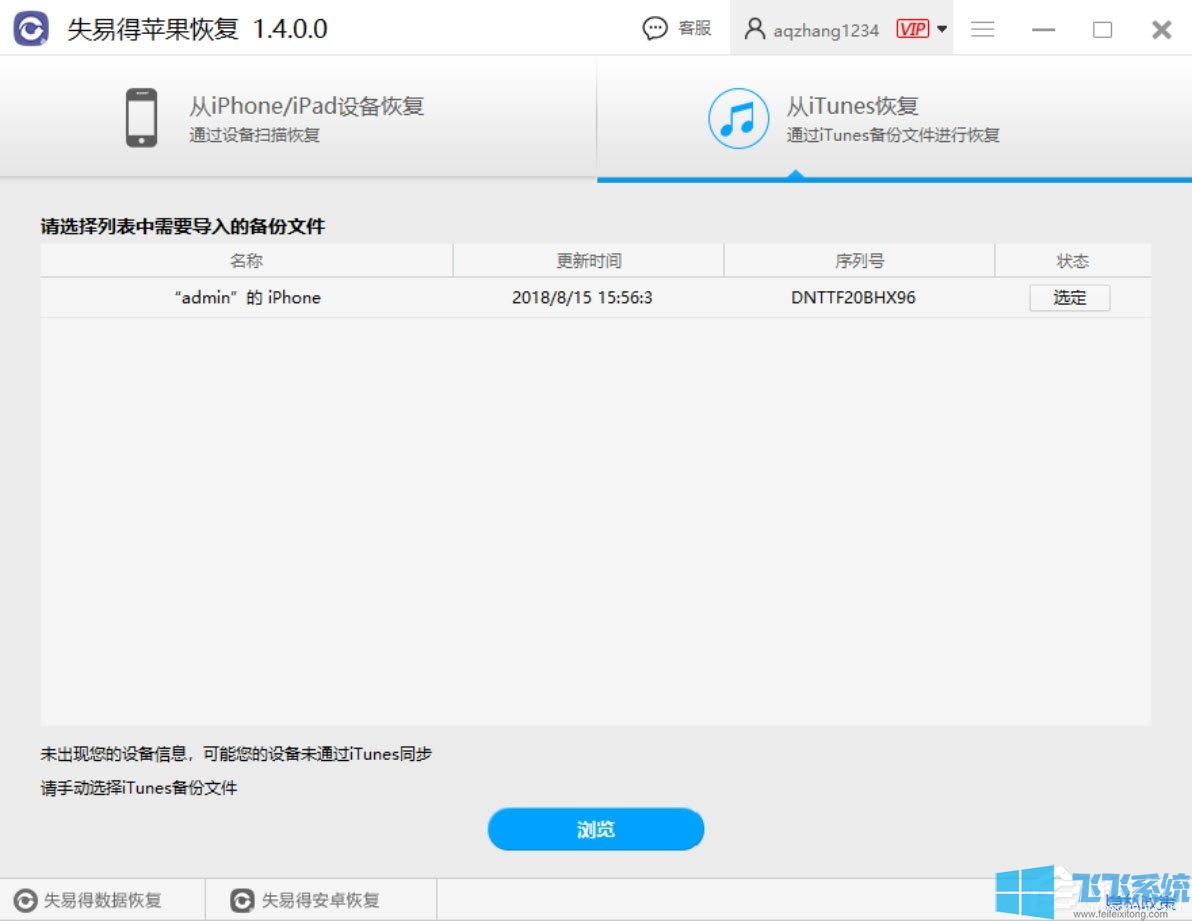
Task: Click the iPhone device icon on the left tab
Action: tap(141, 116)
